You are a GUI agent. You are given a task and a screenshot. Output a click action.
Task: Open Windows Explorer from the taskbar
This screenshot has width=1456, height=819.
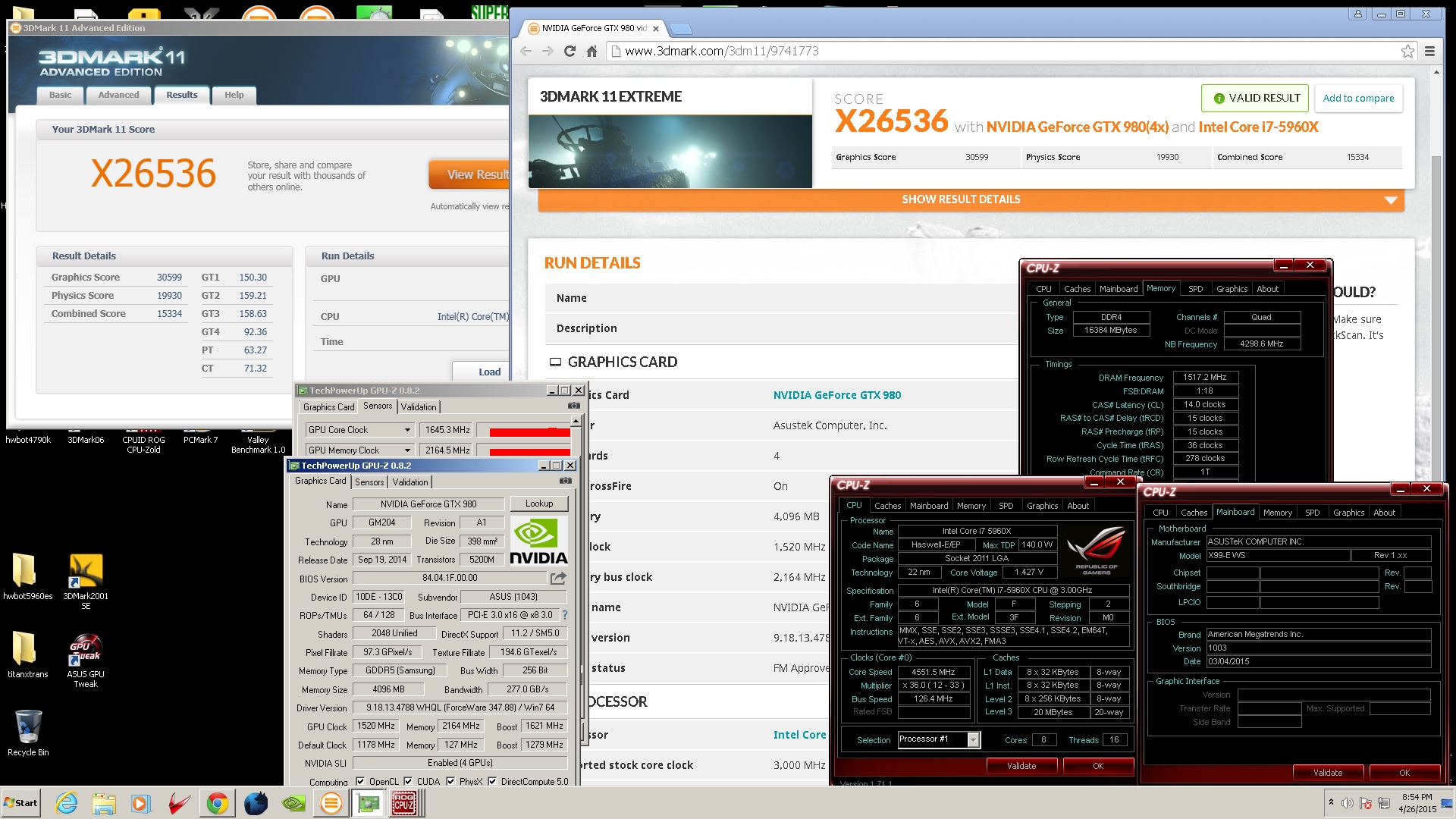[x=104, y=803]
